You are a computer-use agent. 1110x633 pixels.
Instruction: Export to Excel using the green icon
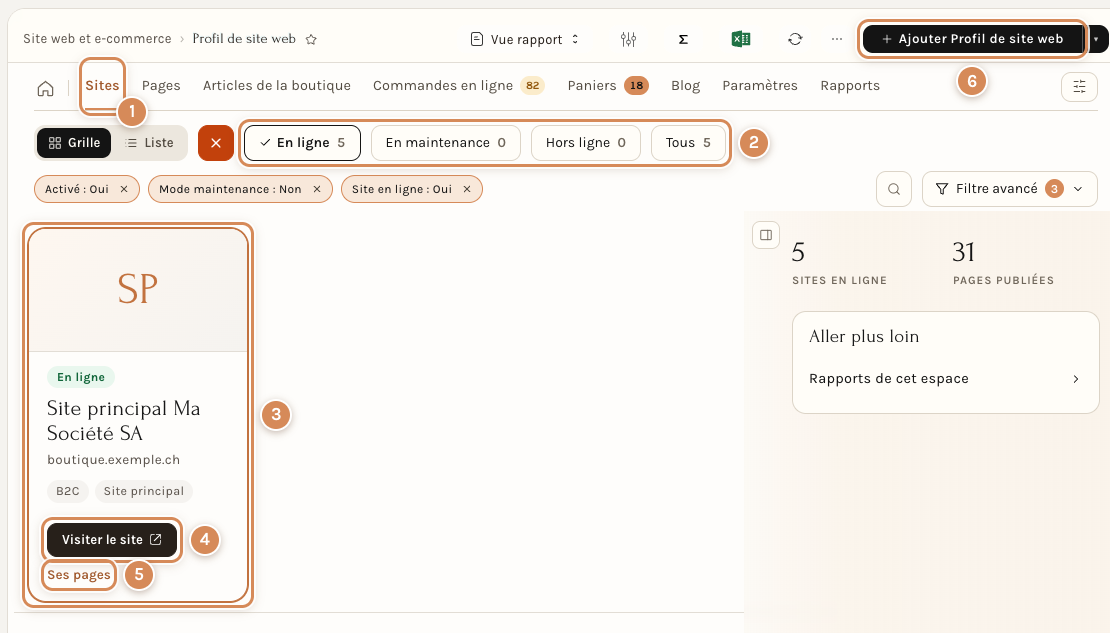740,39
